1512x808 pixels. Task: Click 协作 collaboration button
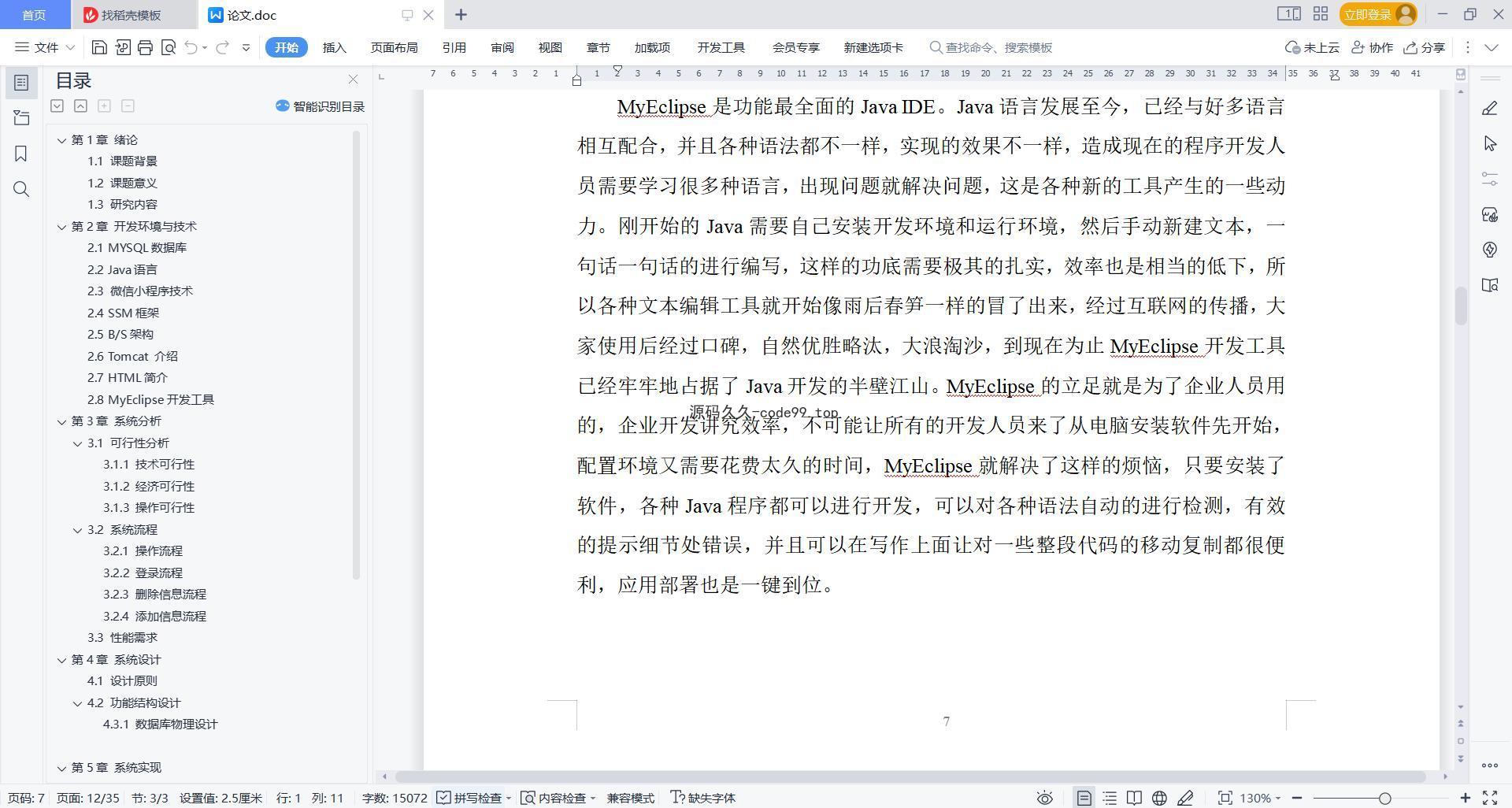[1372, 48]
